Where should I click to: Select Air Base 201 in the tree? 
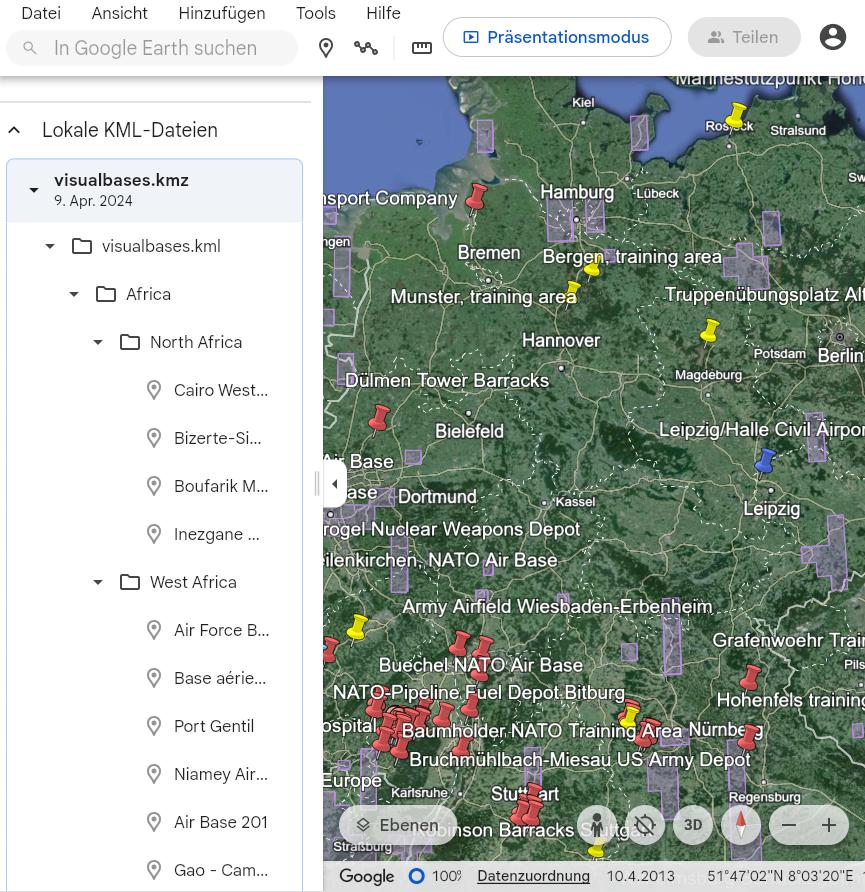click(x=221, y=822)
